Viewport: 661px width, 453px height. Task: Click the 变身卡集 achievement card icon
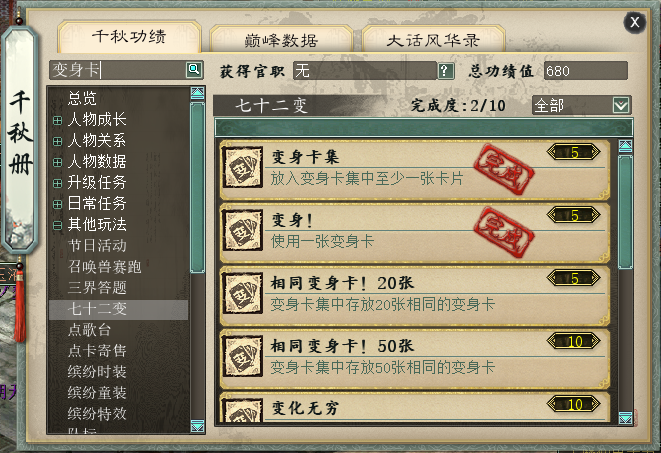point(242,168)
